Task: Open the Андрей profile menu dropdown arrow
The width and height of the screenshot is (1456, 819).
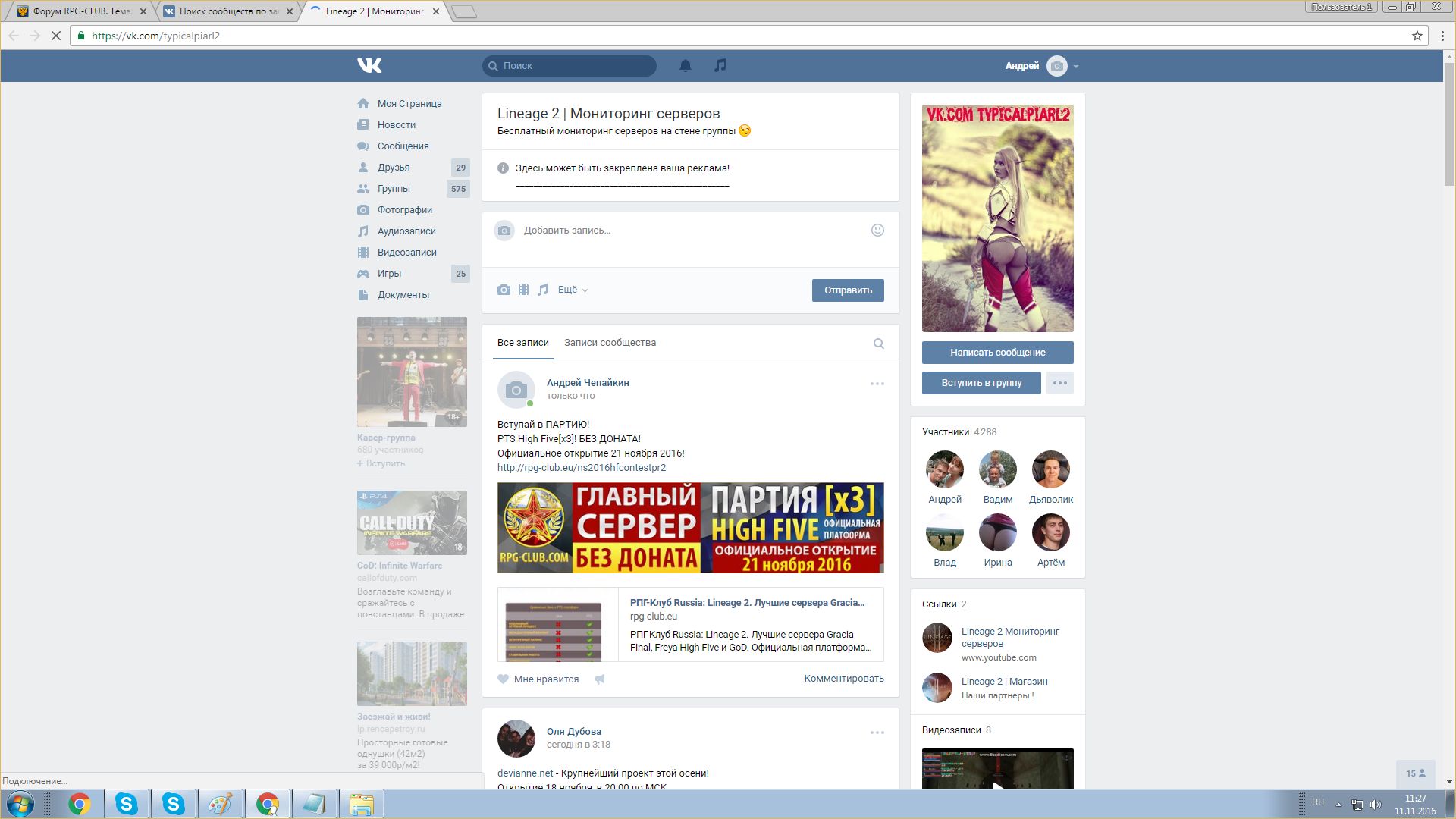Action: [1076, 67]
